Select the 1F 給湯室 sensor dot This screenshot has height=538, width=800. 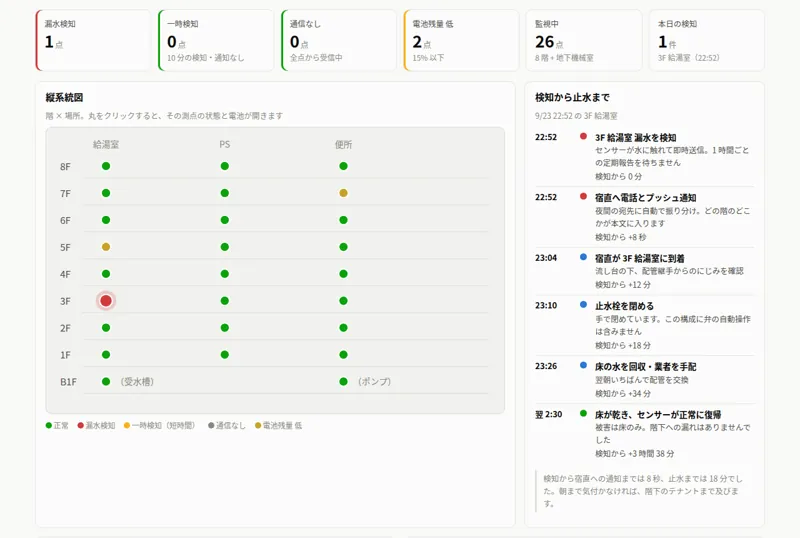tap(106, 355)
